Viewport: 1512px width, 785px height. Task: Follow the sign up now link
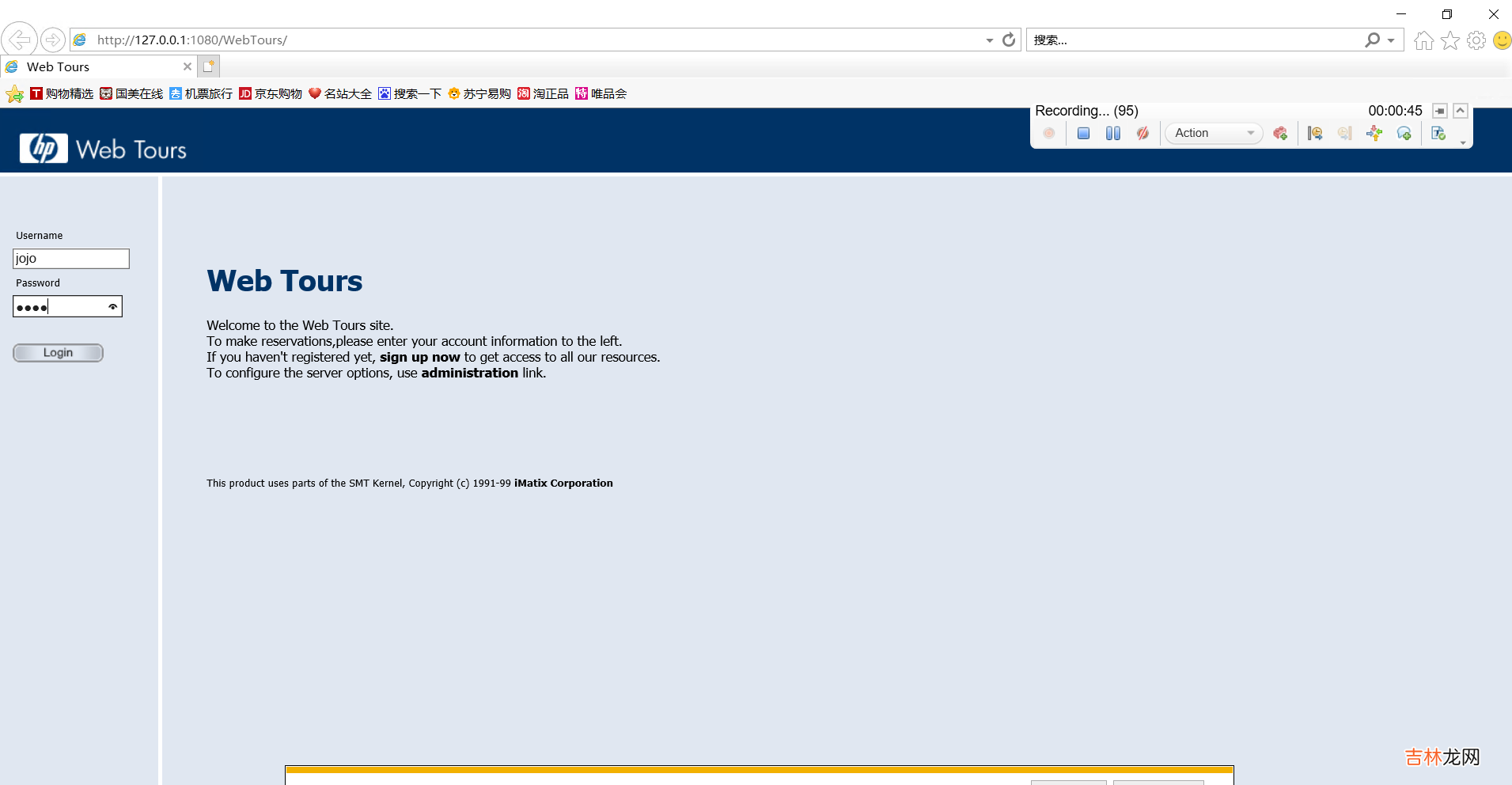point(419,358)
